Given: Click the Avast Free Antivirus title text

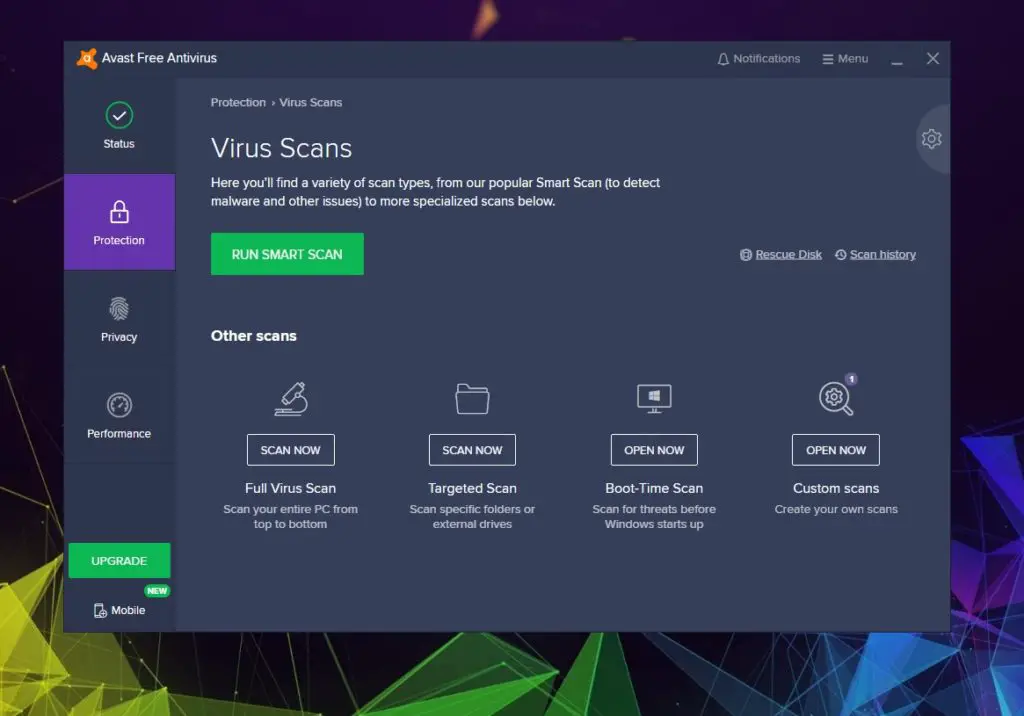Looking at the screenshot, I should point(159,58).
